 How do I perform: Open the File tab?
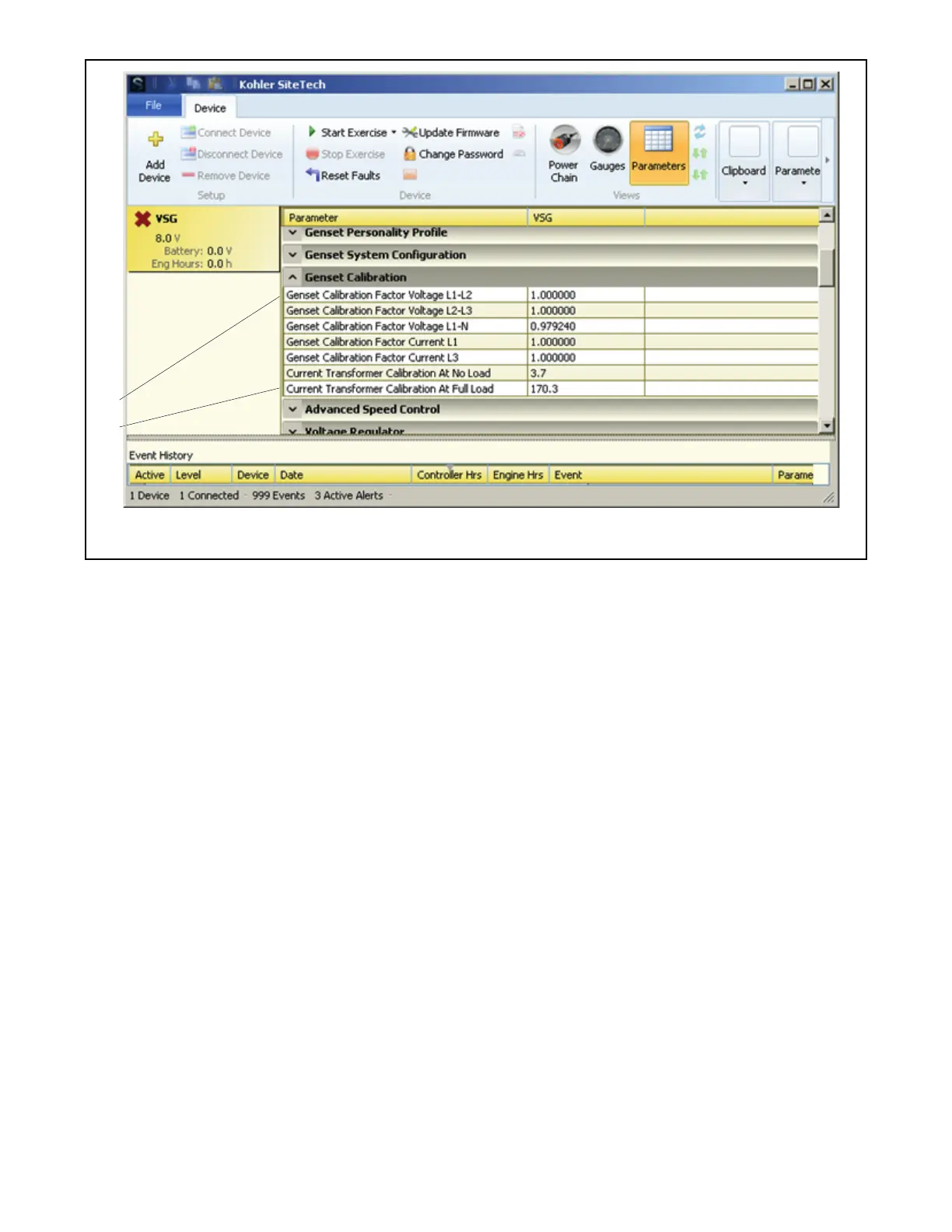(x=153, y=105)
